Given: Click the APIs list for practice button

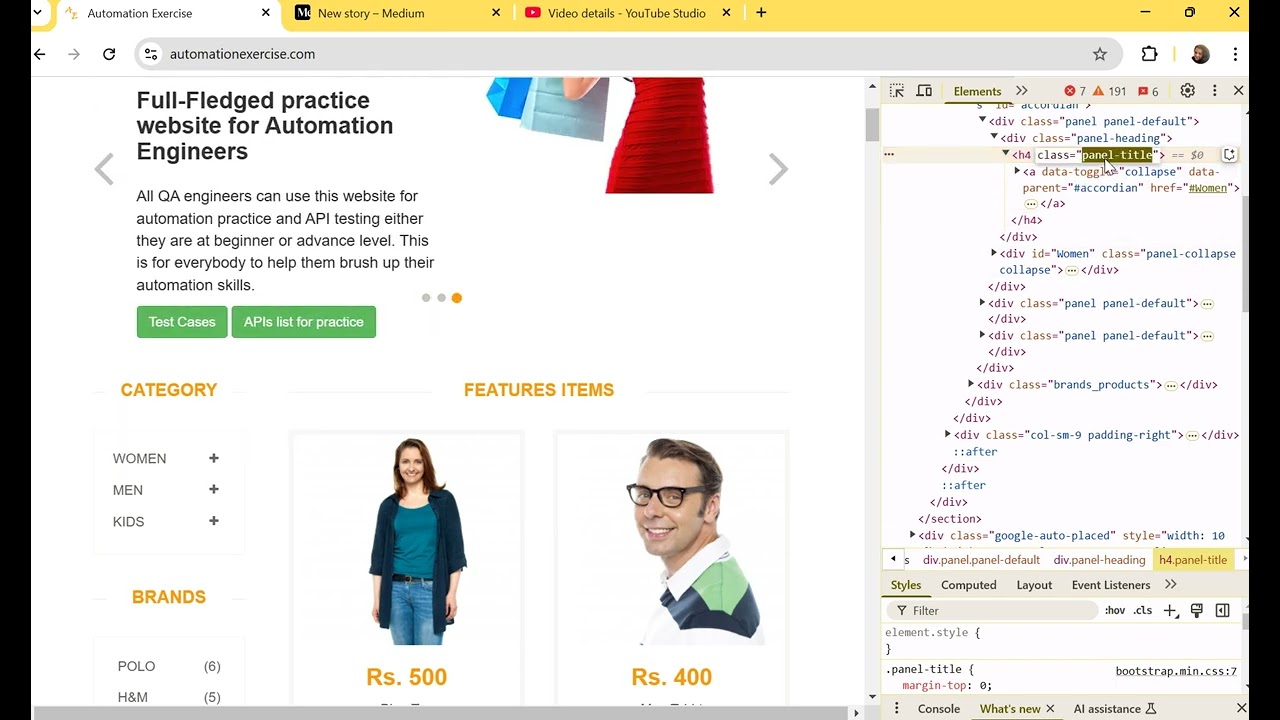Looking at the screenshot, I should pyautogui.click(x=303, y=322).
